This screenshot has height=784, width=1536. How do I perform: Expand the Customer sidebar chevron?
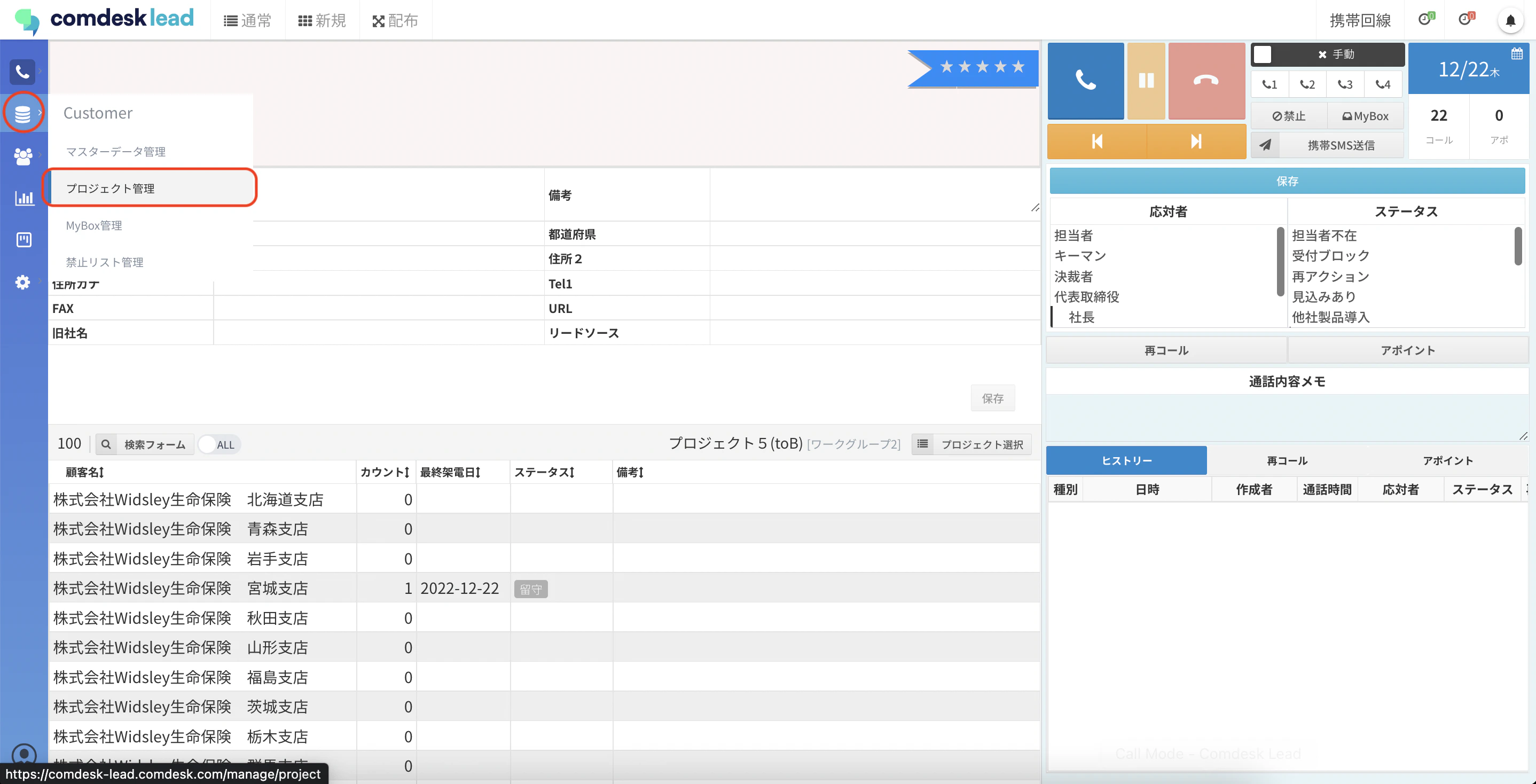(x=40, y=112)
